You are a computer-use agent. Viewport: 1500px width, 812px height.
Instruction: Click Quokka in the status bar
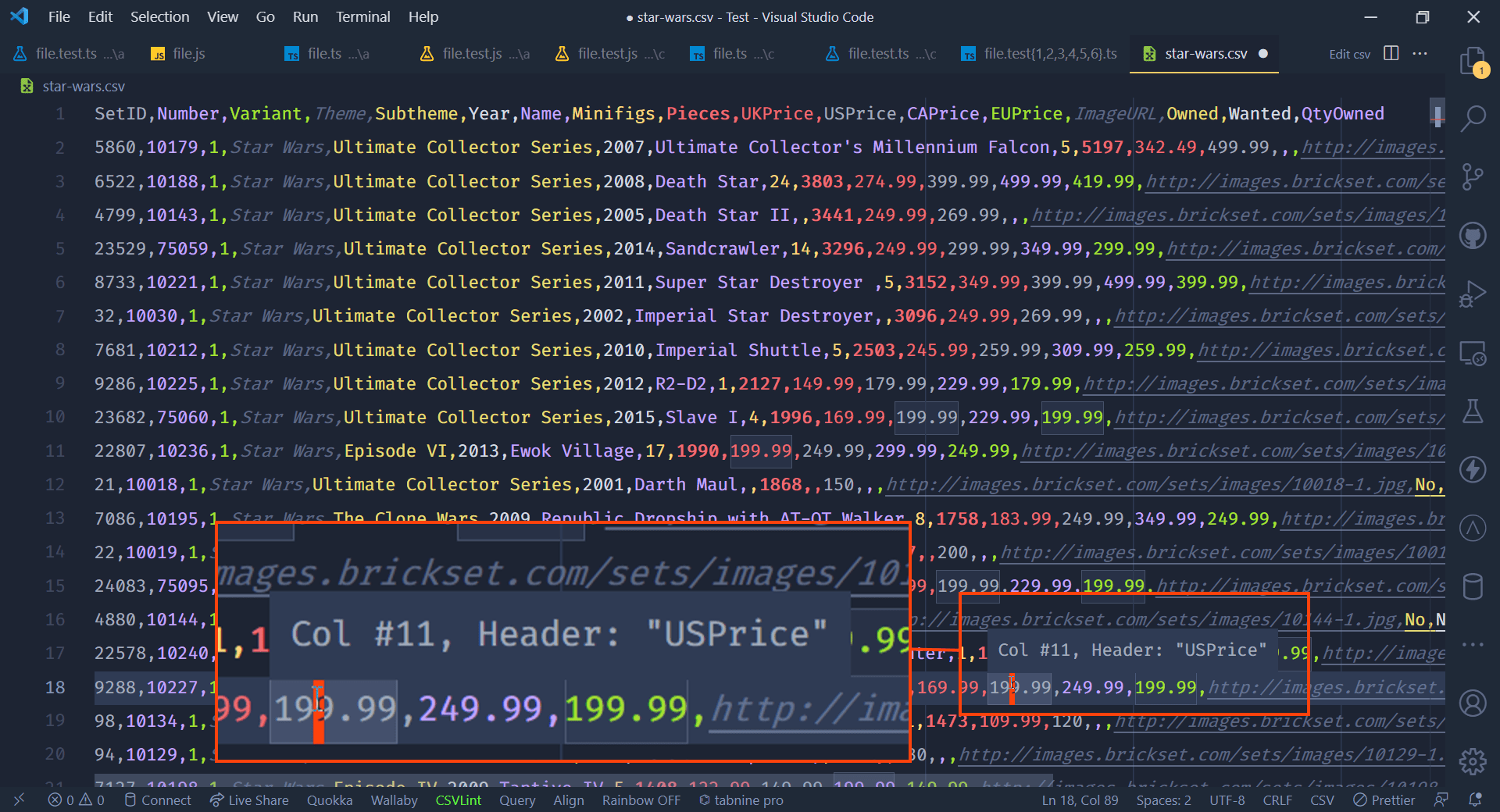click(330, 800)
